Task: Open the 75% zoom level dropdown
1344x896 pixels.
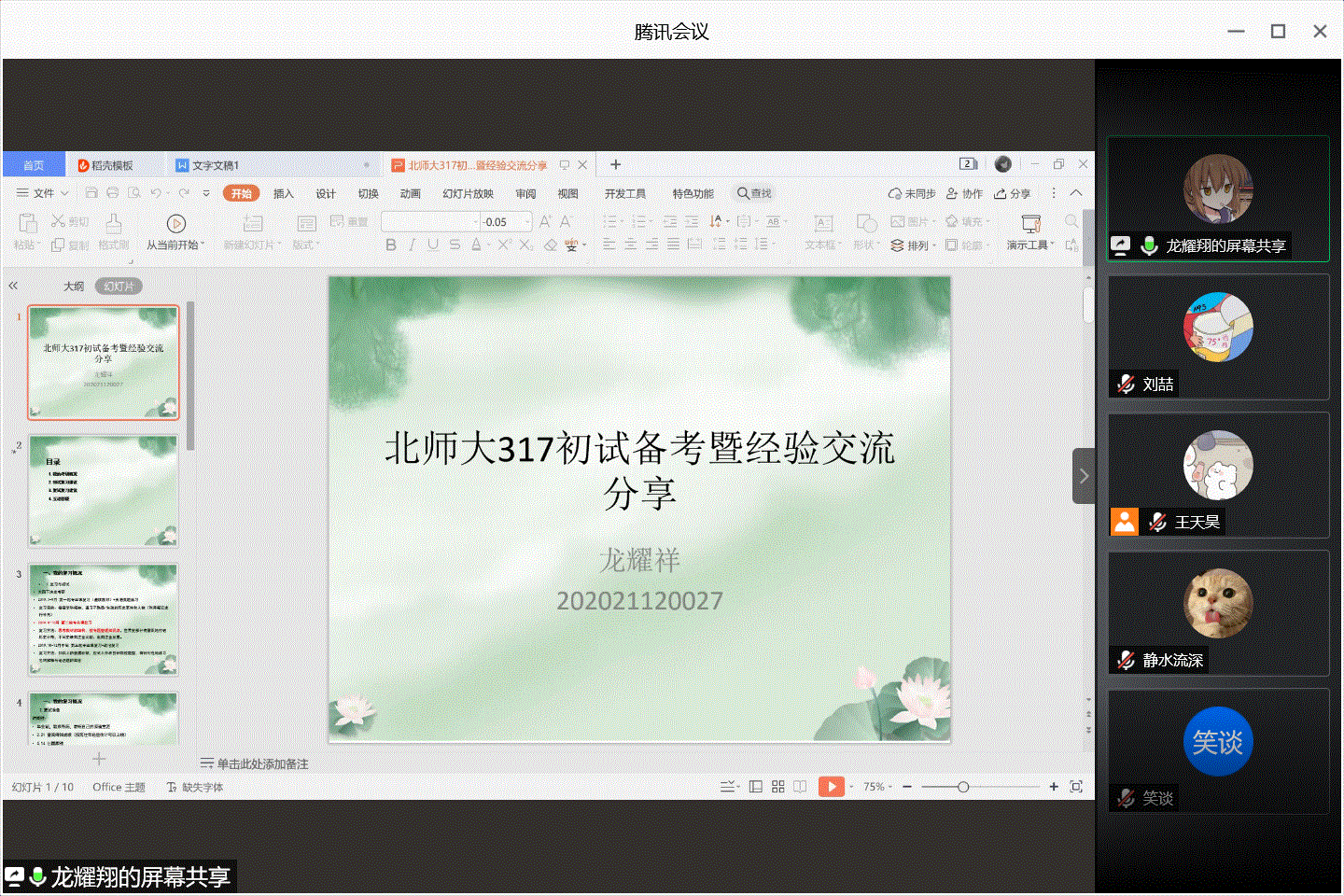Action: tap(877, 787)
